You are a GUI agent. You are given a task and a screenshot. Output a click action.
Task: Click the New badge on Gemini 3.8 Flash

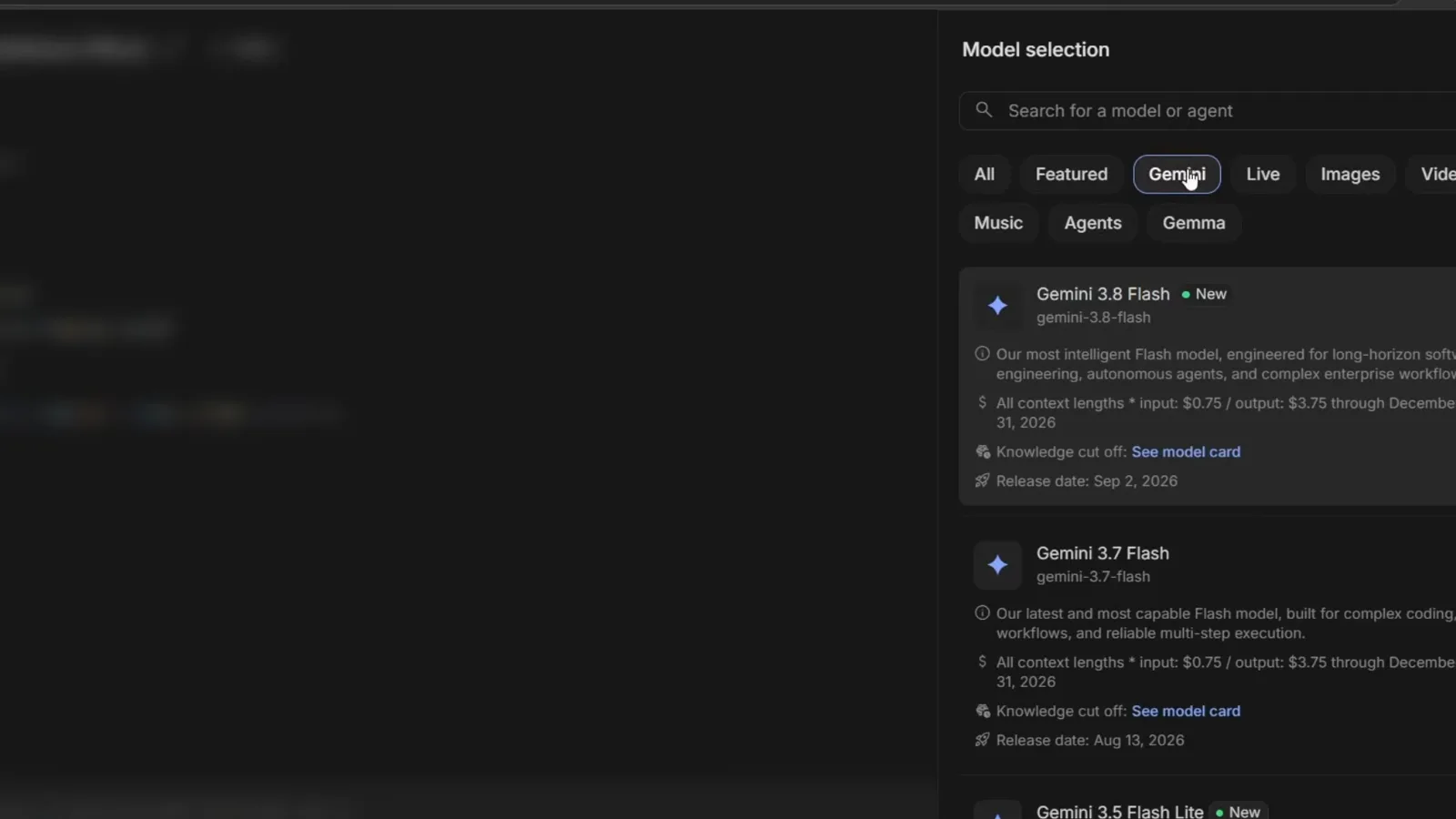(1204, 294)
